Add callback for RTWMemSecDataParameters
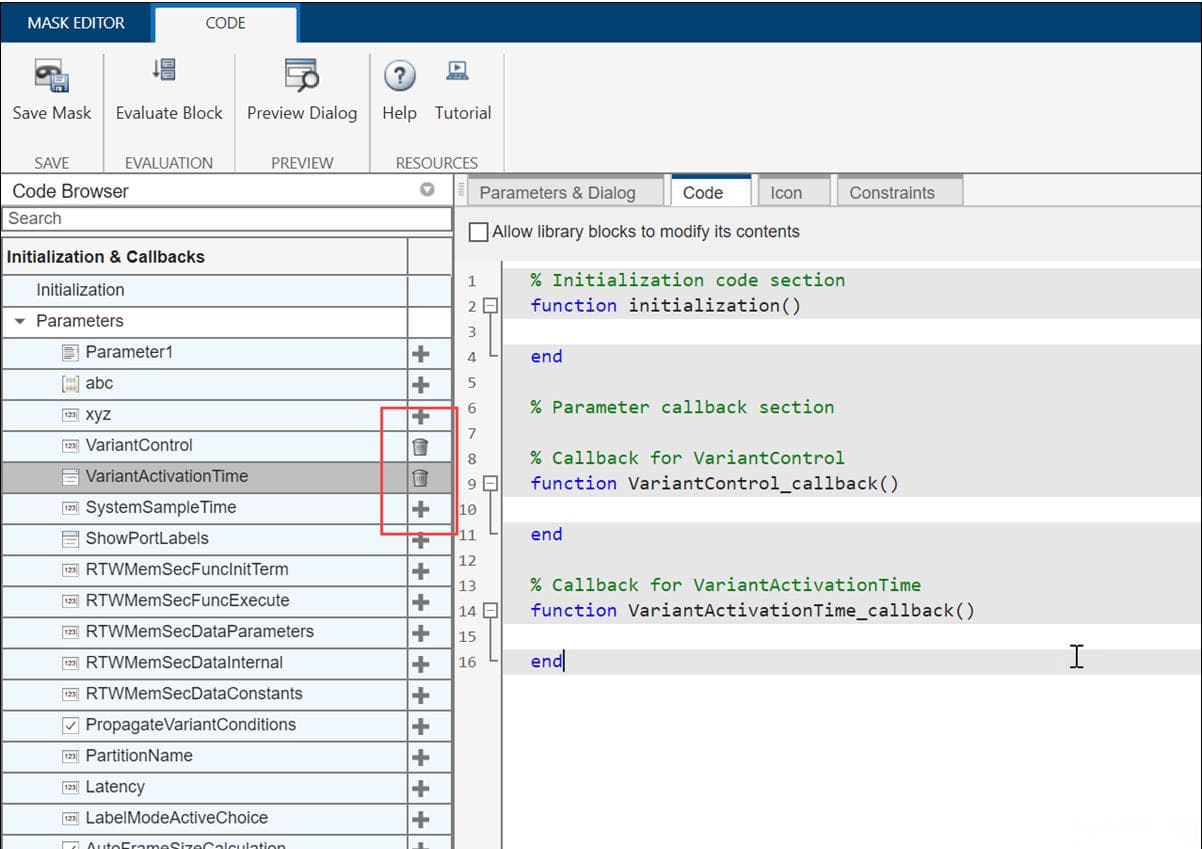Viewport: 1202px width, 849px height. click(x=421, y=633)
